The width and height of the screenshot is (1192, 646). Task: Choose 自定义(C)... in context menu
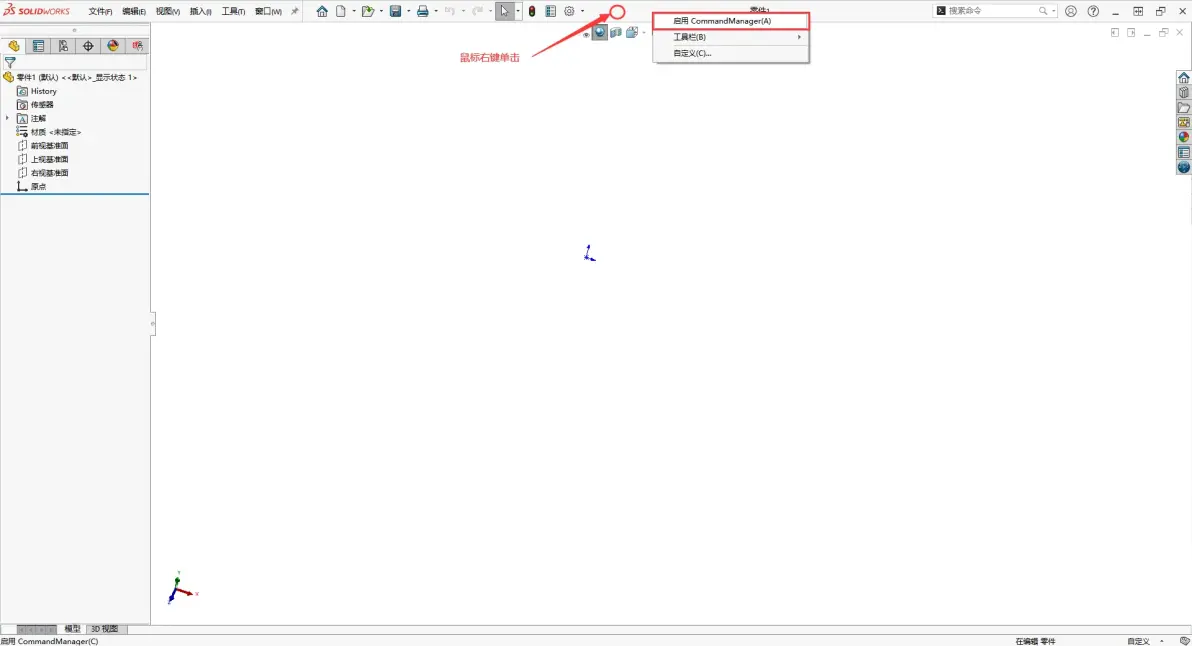pyautogui.click(x=731, y=53)
